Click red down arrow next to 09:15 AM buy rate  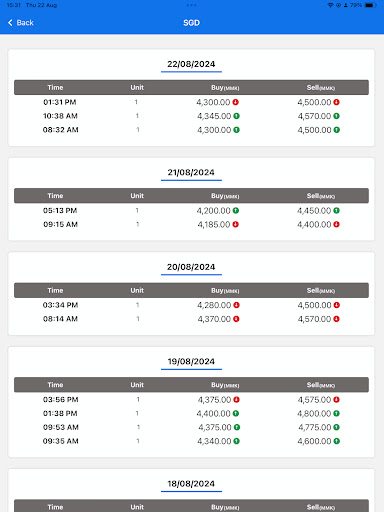236,224
